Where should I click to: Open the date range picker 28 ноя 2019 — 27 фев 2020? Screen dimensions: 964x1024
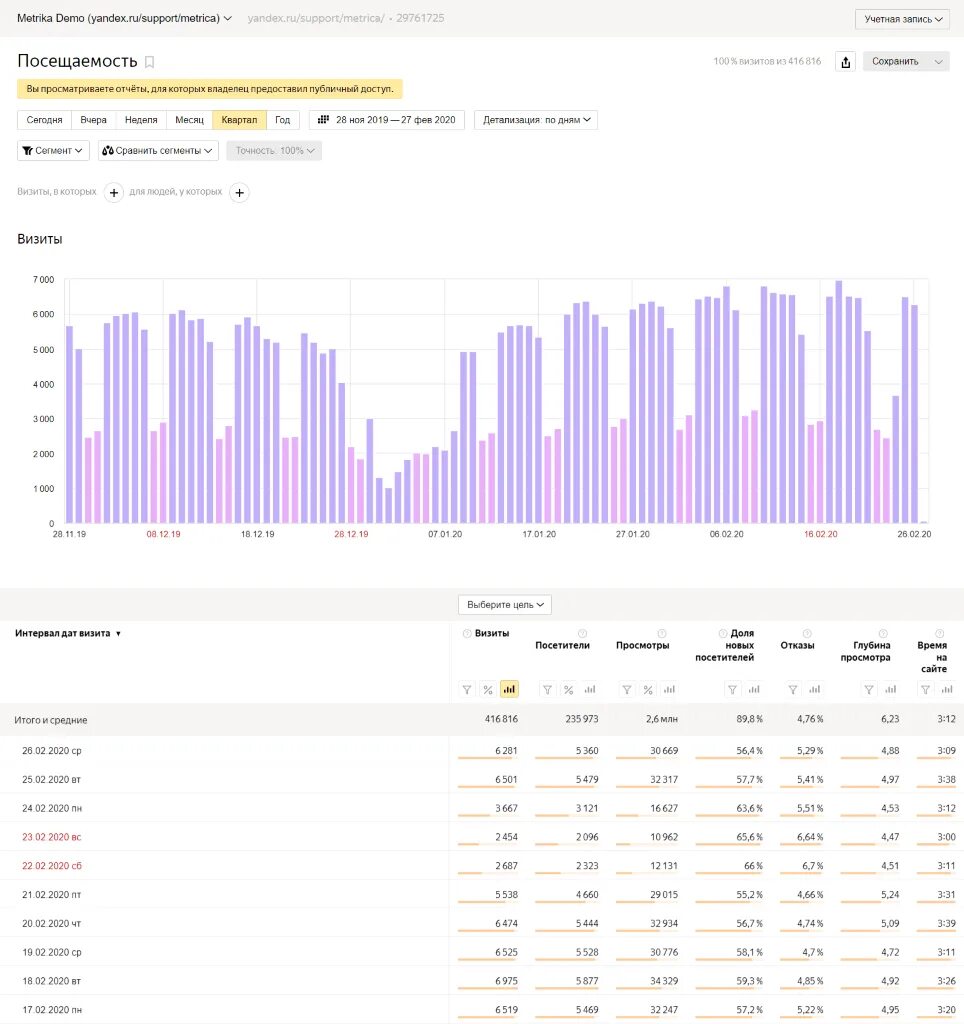(387, 120)
